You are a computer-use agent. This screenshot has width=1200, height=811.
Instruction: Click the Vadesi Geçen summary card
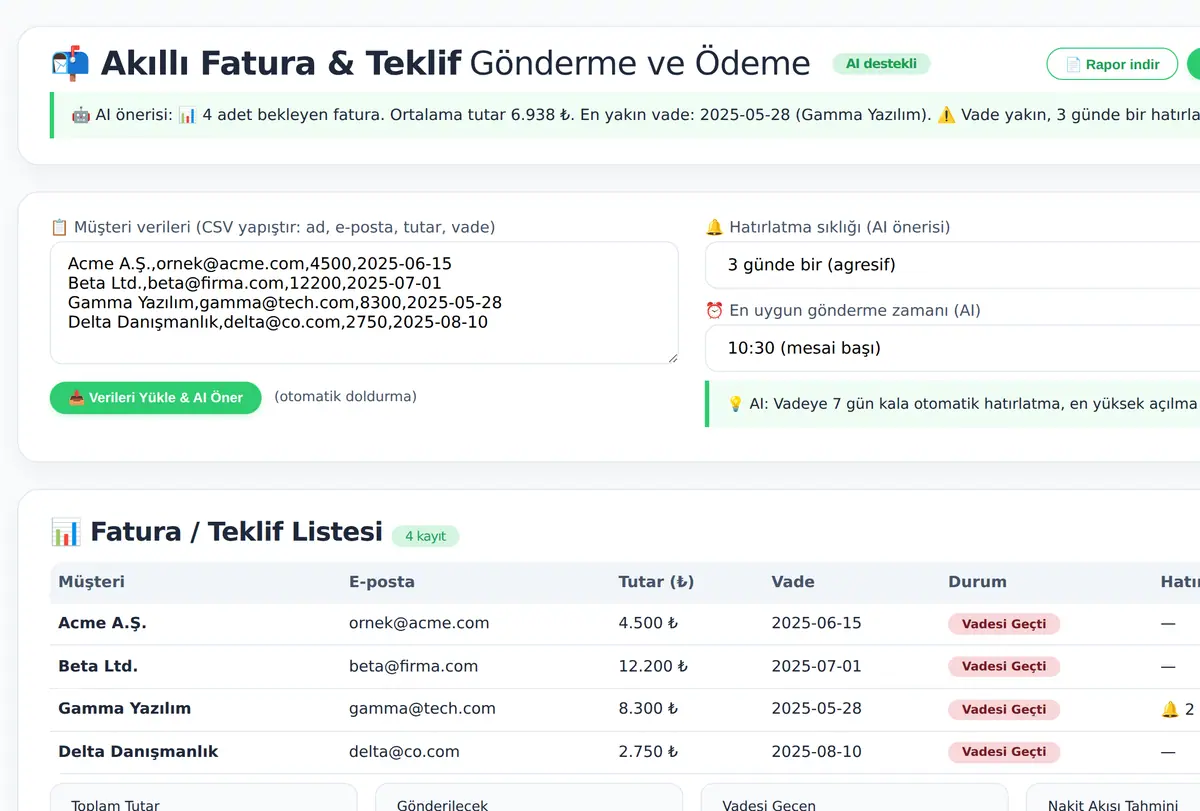click(x=854, y=797)
